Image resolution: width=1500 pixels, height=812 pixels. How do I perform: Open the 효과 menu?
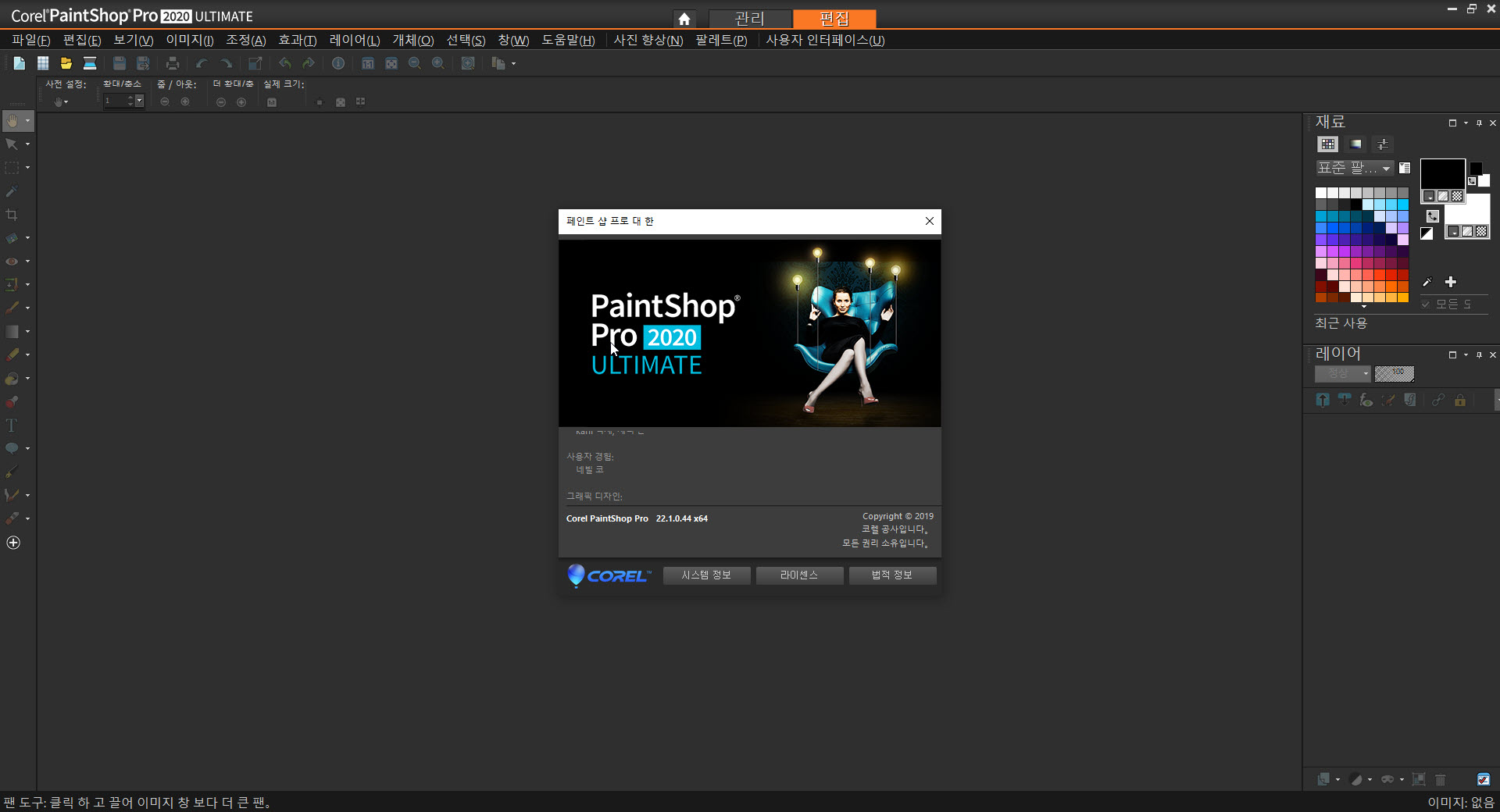coord(298,40)
